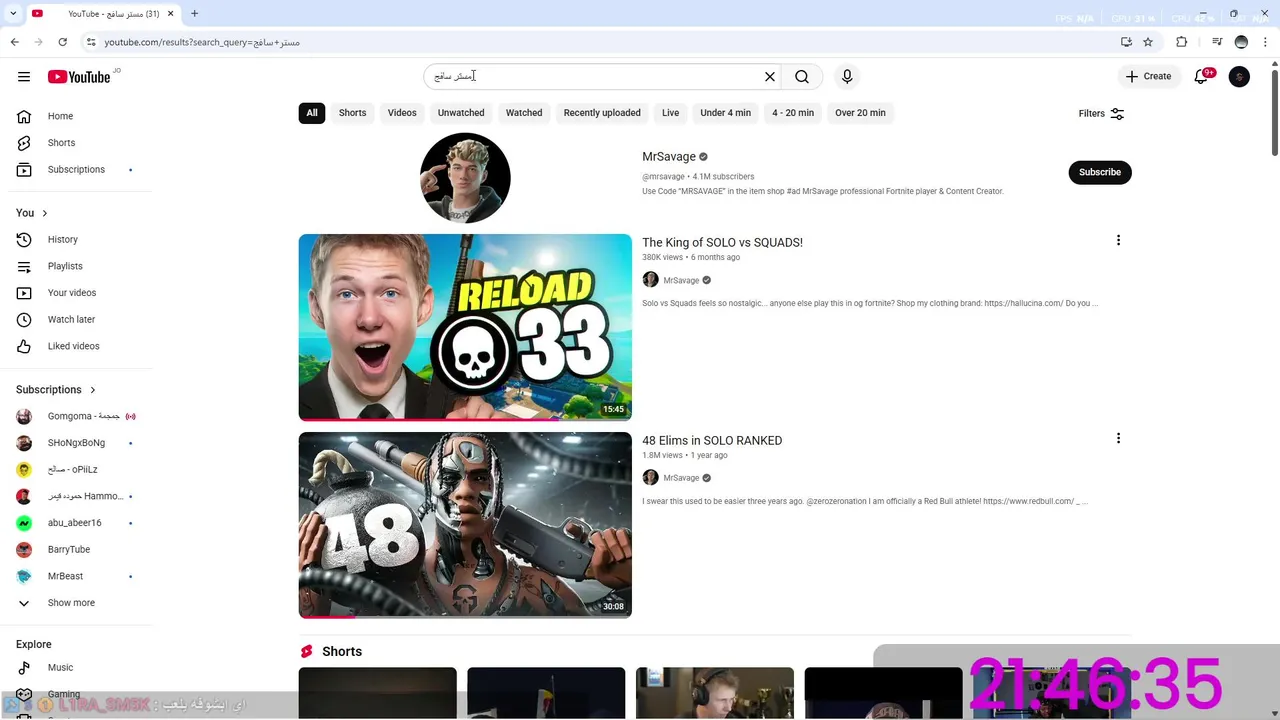
Task: Click MrSavage channel avatar image
Action: 465,178
